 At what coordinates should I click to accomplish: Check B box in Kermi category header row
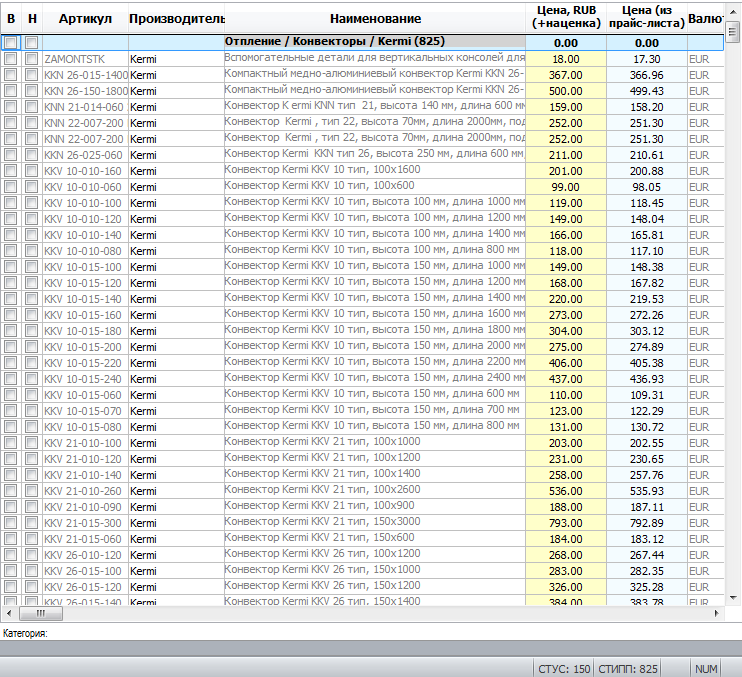[x=10, y=43]
